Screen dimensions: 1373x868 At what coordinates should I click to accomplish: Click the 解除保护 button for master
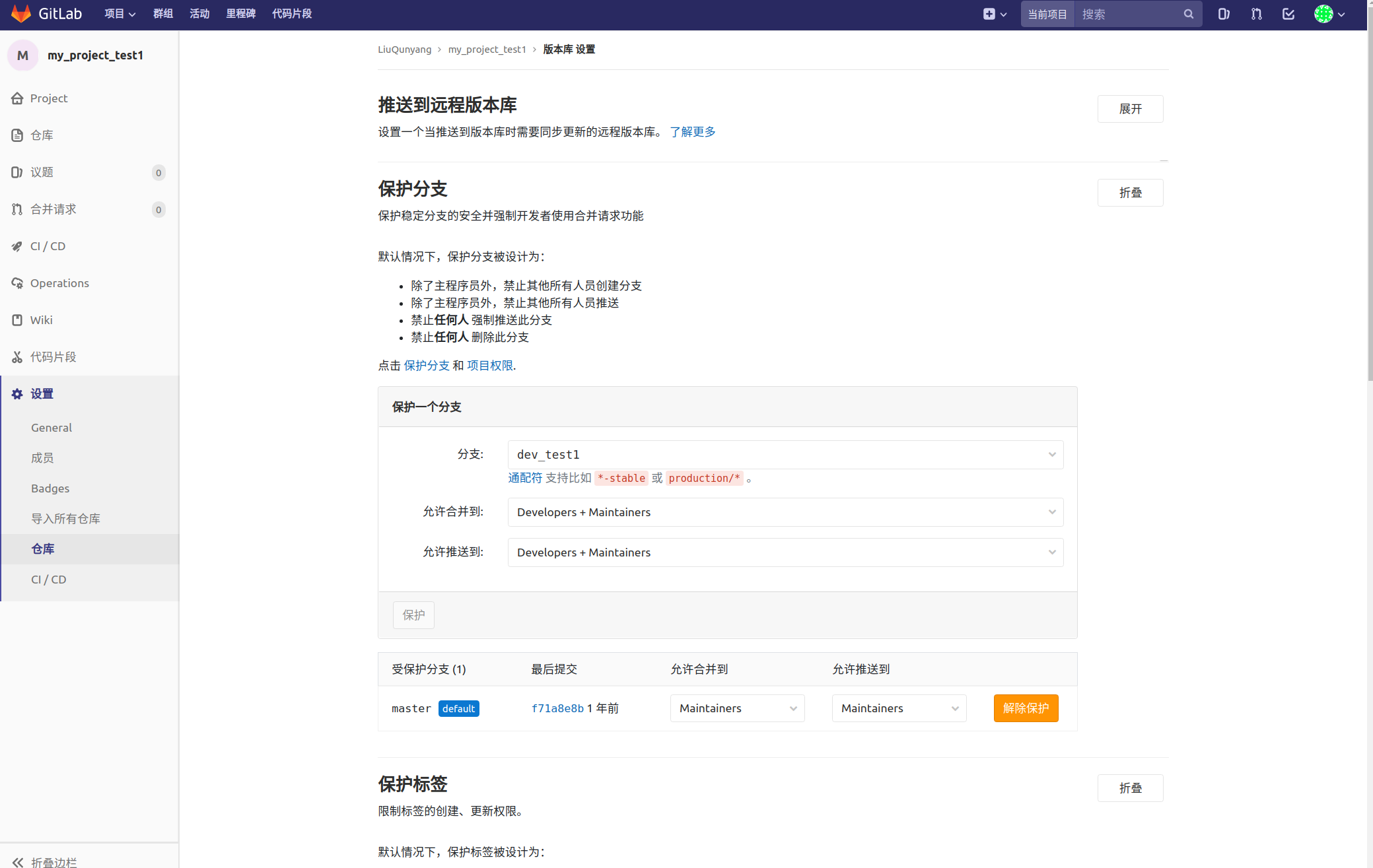click(x=1026, y=708)
